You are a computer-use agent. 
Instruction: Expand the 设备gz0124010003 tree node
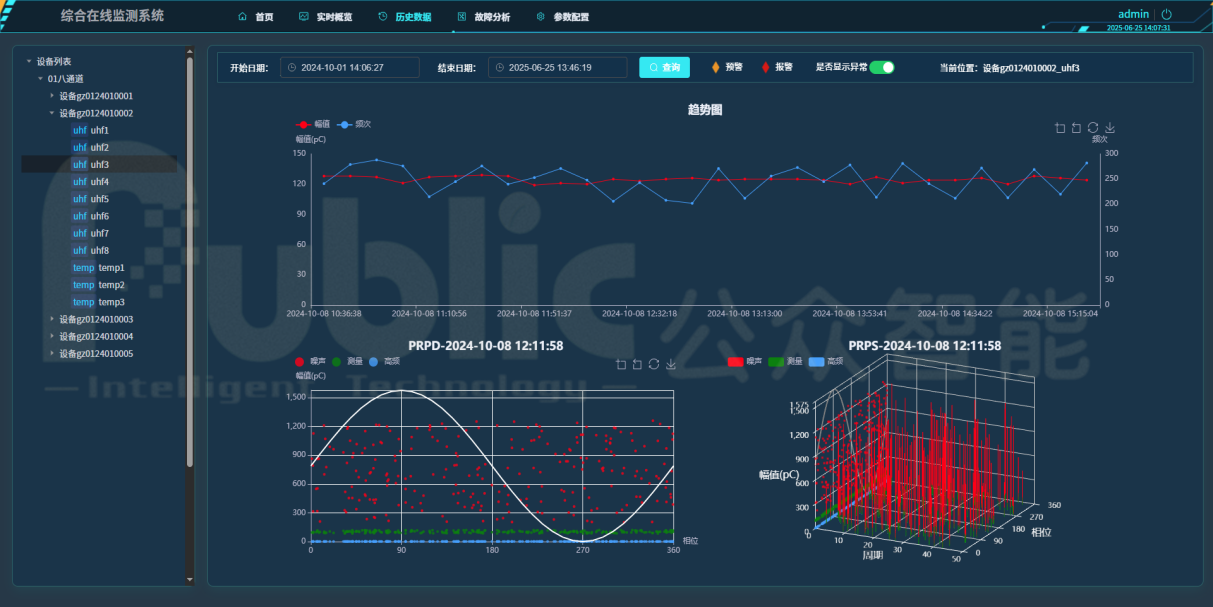point(52,319)
